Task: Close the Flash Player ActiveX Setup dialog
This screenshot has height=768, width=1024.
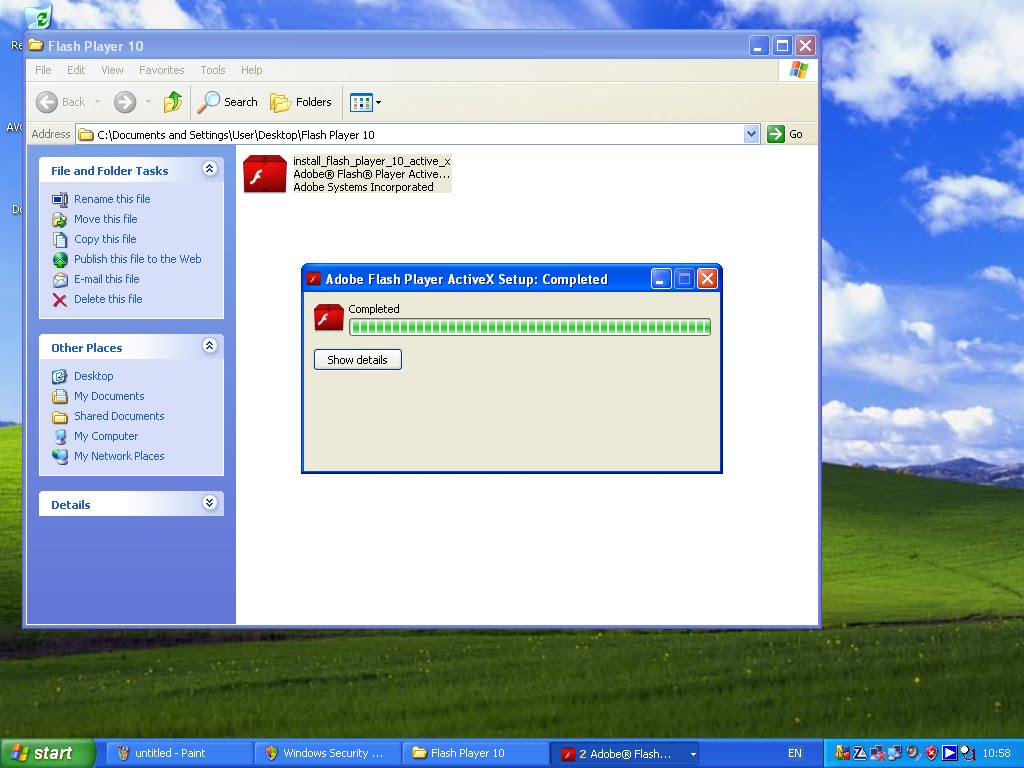Action: click(707, 280)
